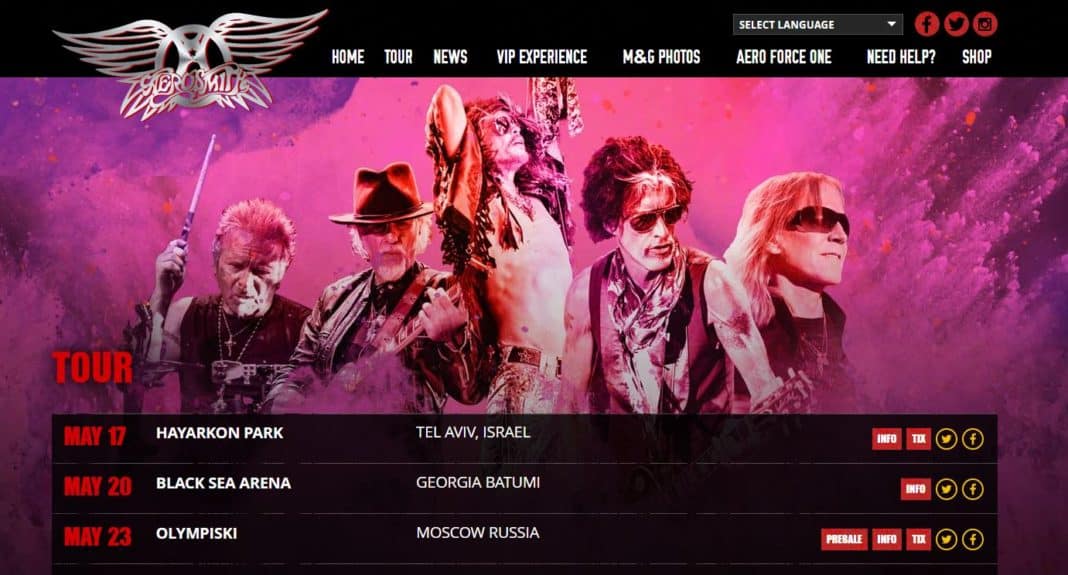The height and width of the screenshot is (575, 1068).
Task: Click TIX for Hayarkon Park show
Action: [x=918, y=439]
